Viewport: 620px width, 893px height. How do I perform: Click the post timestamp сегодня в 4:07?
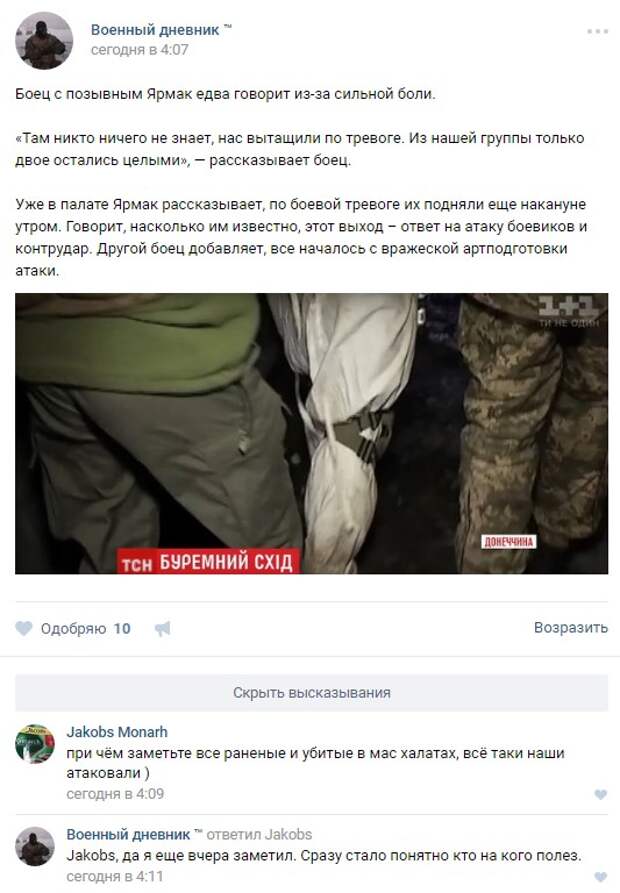tap(139, 50)
